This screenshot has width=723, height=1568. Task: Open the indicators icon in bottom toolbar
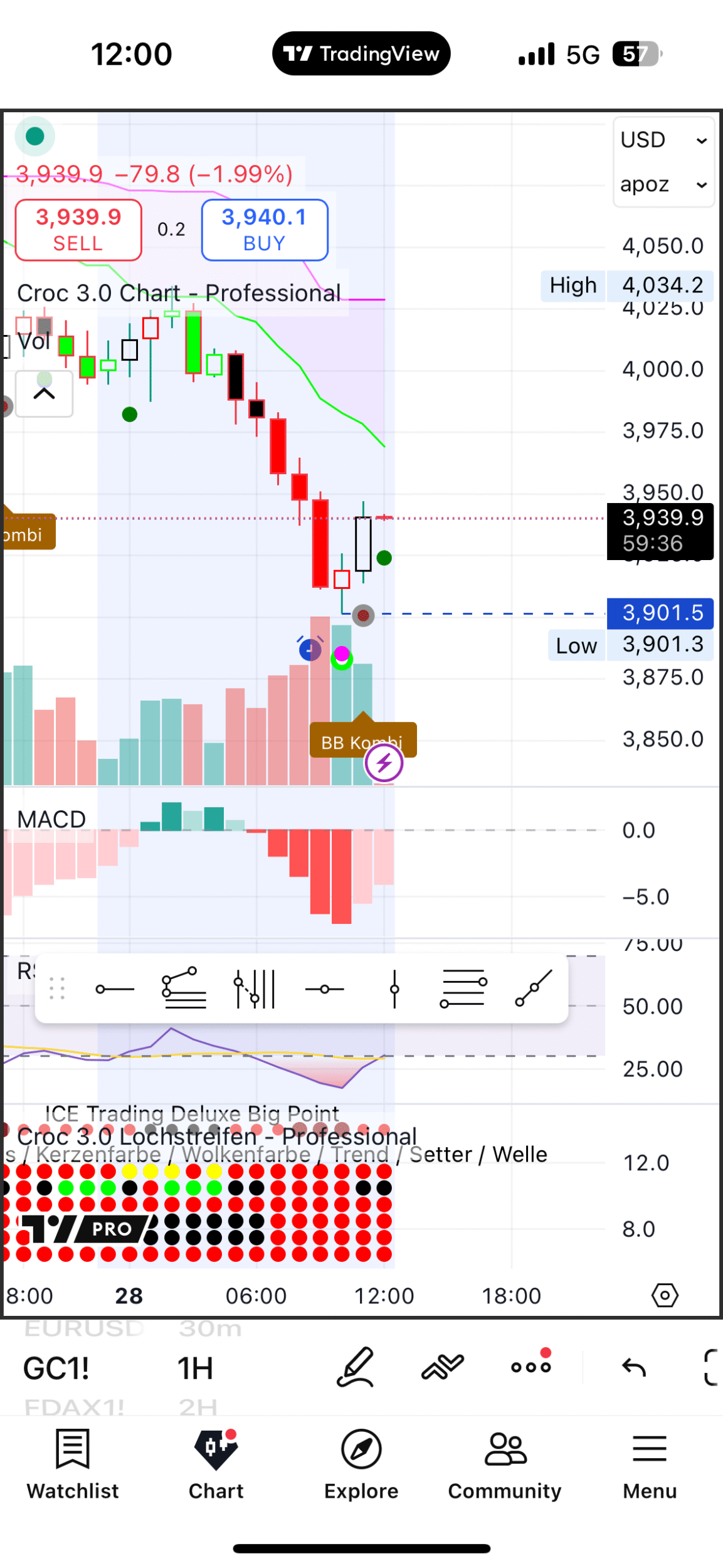click(x=443, y=1367)
